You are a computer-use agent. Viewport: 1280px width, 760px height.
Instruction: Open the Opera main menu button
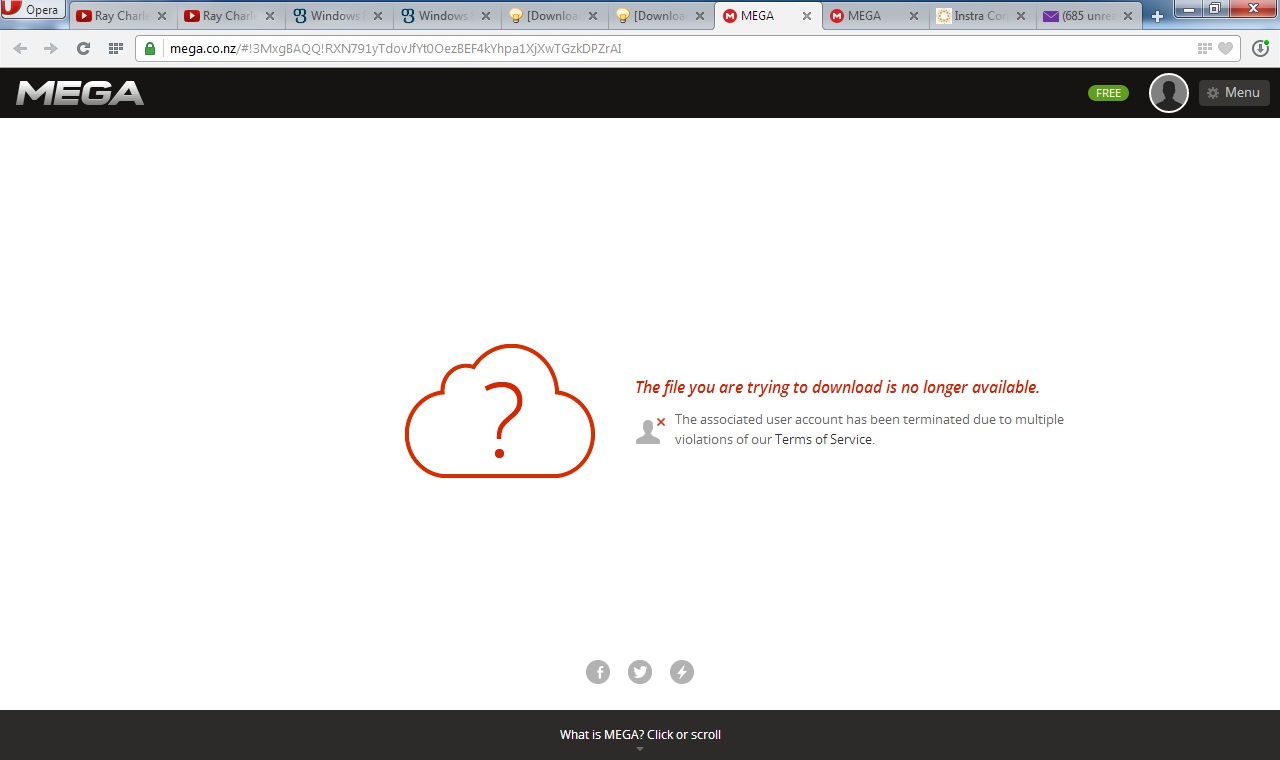point(33,11)
